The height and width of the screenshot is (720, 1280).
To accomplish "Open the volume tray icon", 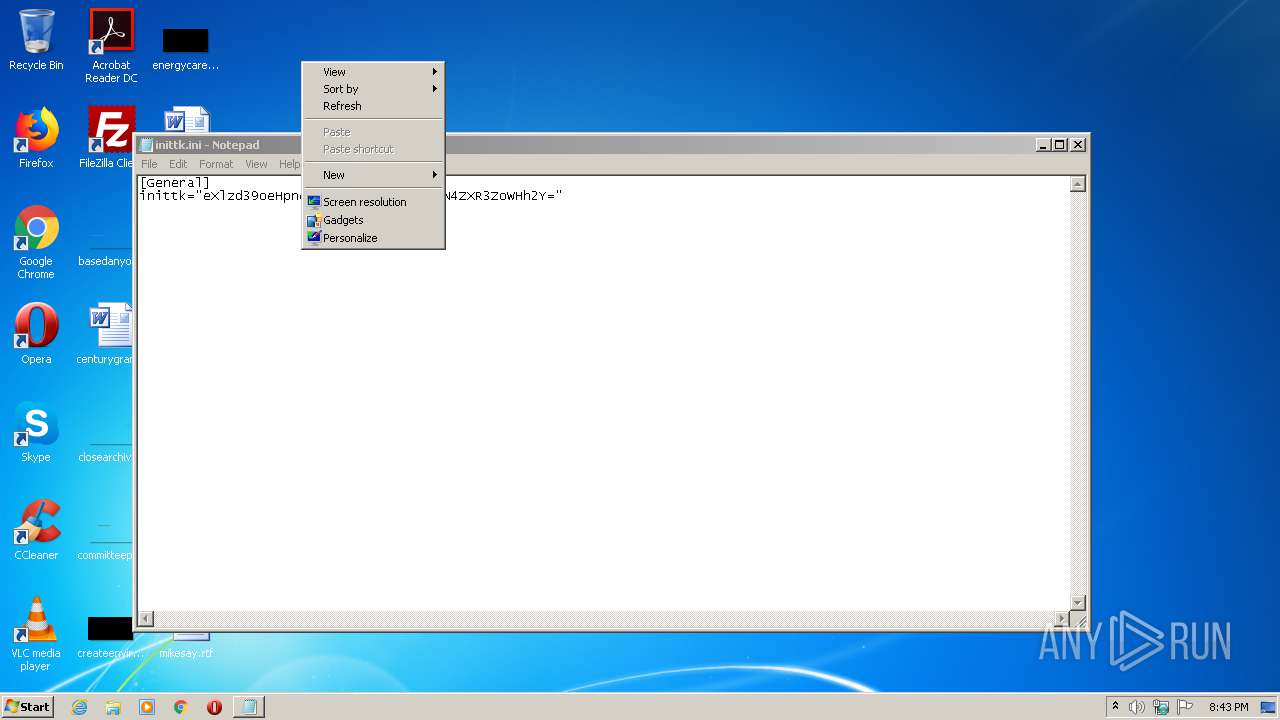I will pos(1137,707).
